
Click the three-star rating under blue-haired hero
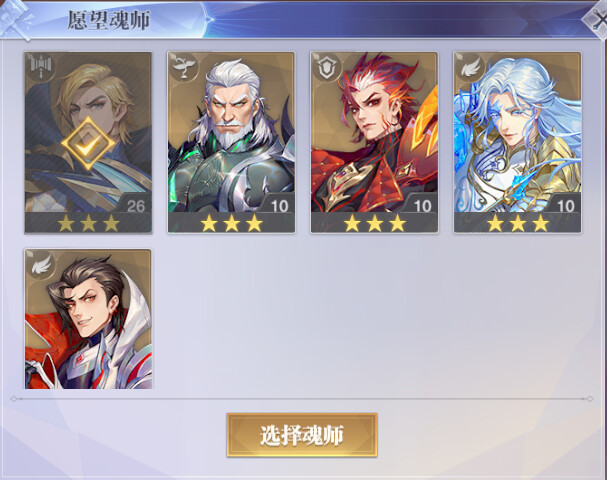[x=518, y=223]
